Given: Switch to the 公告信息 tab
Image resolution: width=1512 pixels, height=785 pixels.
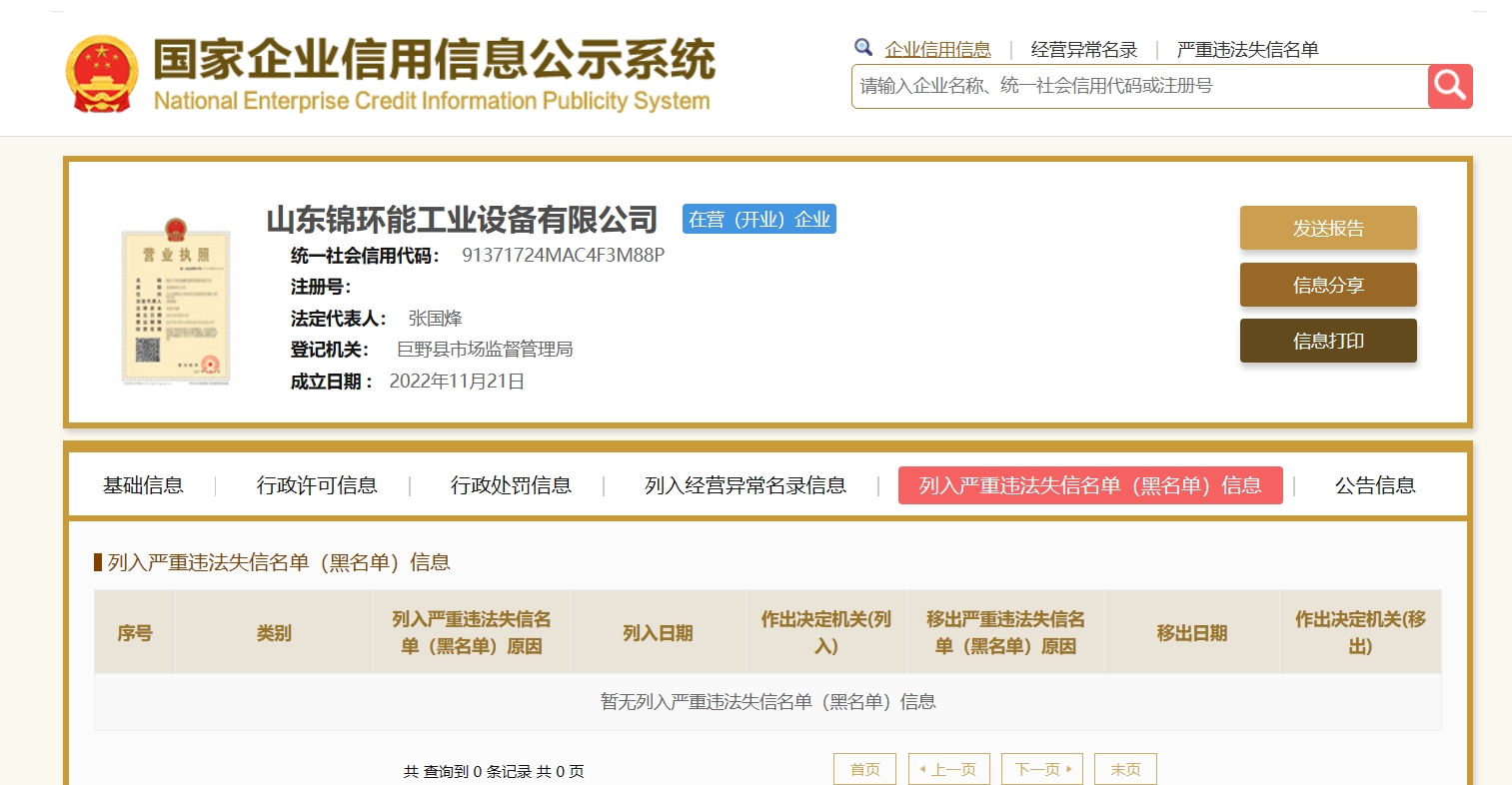Looking at the screenshot, I should coord(1375,485).
